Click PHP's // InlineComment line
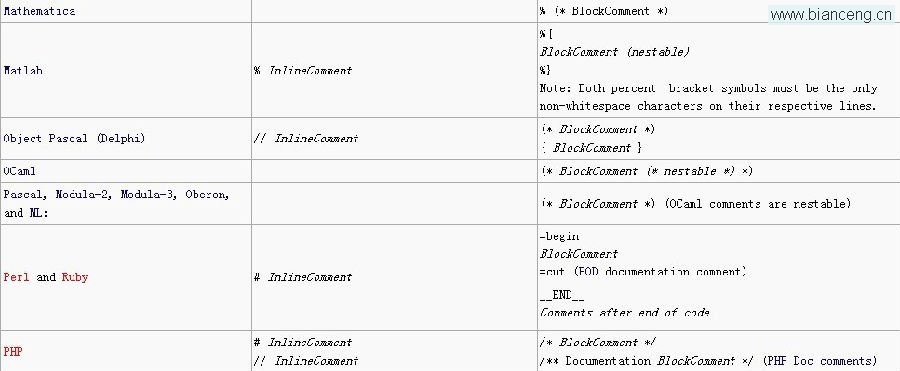Screen dimensions: 900x371 coord(306,361)
